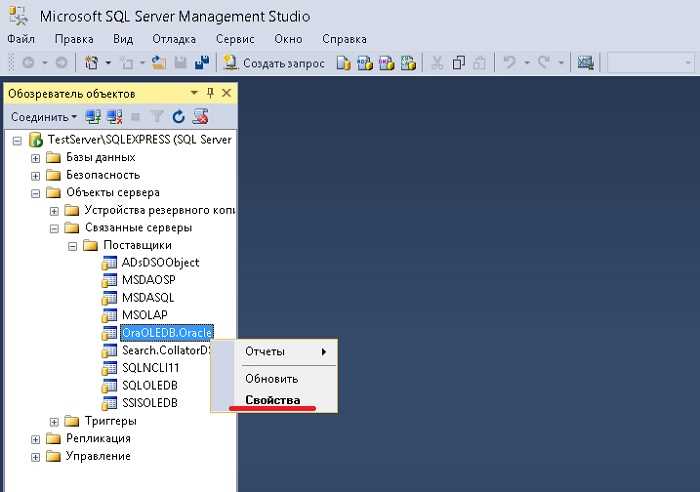Viewport: 700px width, 492px height.
Task: Select the Базы данных tree label
Action: pos(101,157)
